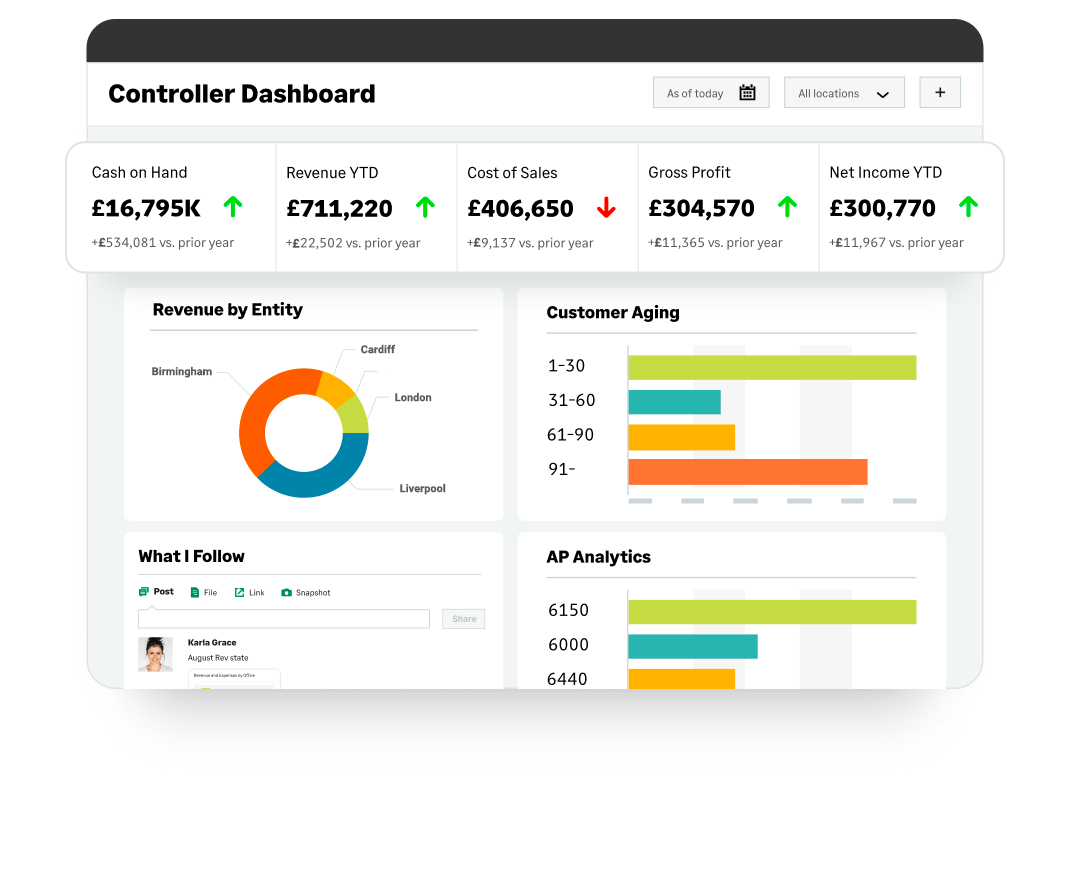Click the +£22,502 vs. prior year text
1070x880 pixels.
coord(353,243)
